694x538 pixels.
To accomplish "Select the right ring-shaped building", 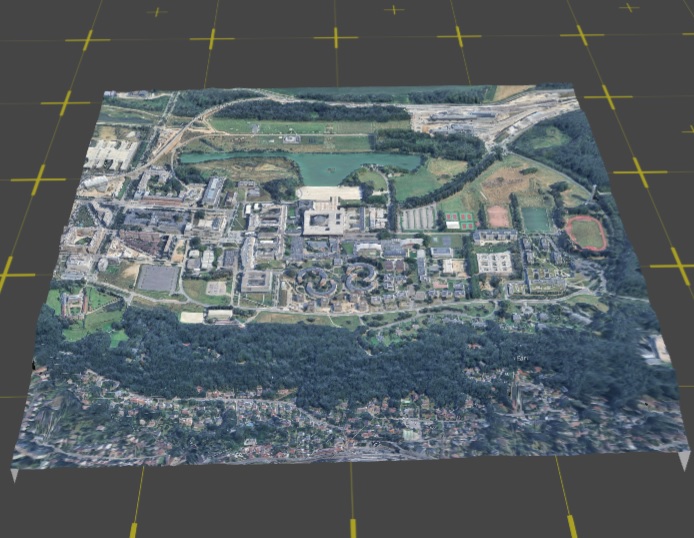I will pyautogui.click(x=361, y=277).
